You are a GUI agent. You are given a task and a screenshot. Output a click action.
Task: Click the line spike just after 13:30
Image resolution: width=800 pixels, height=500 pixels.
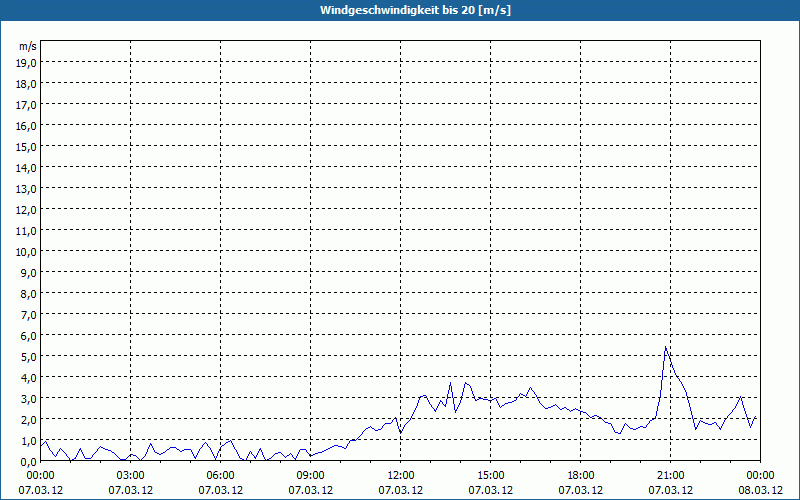(x=451, y=383)
